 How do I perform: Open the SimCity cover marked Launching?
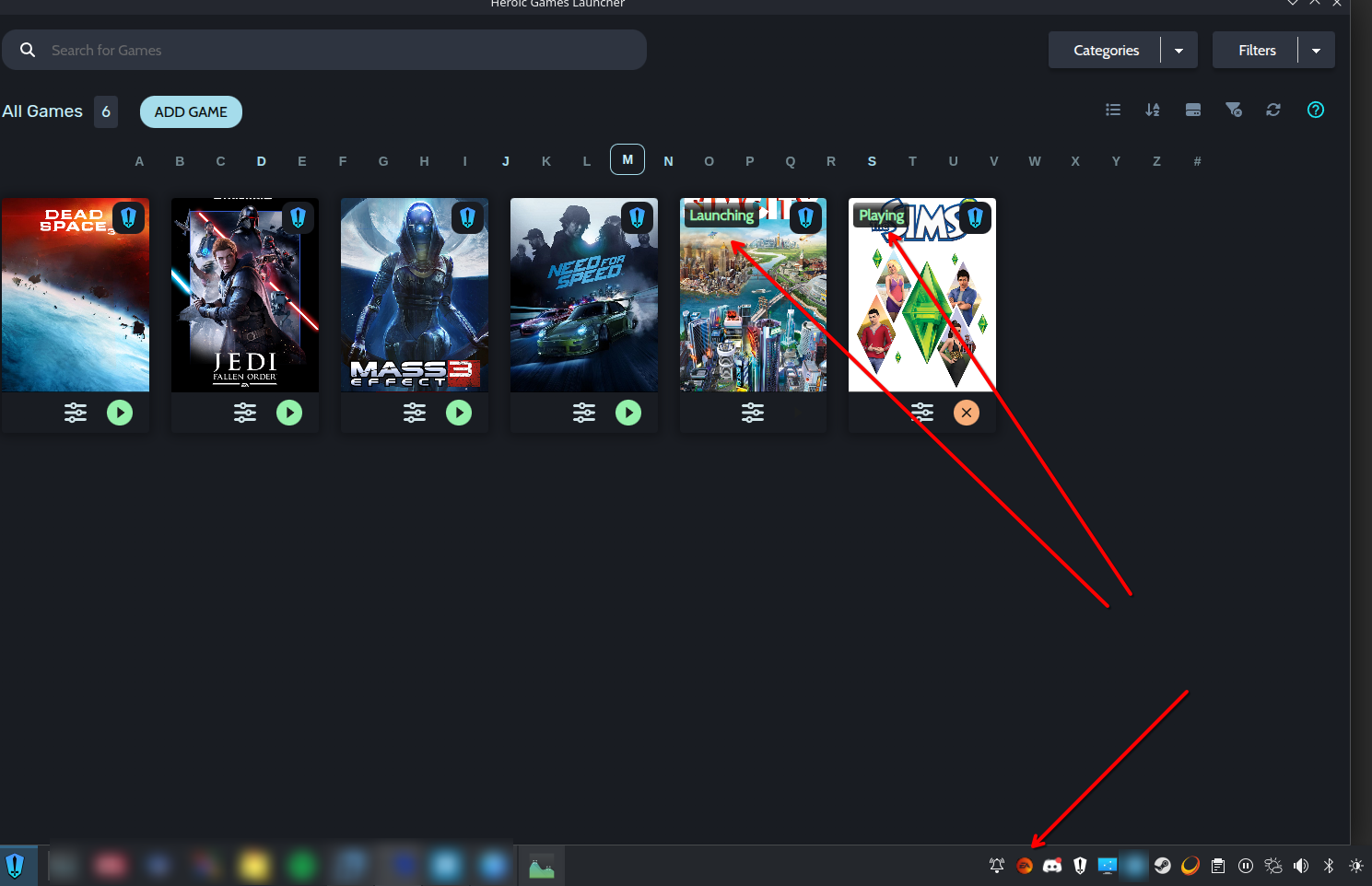[x=753, y=295]
